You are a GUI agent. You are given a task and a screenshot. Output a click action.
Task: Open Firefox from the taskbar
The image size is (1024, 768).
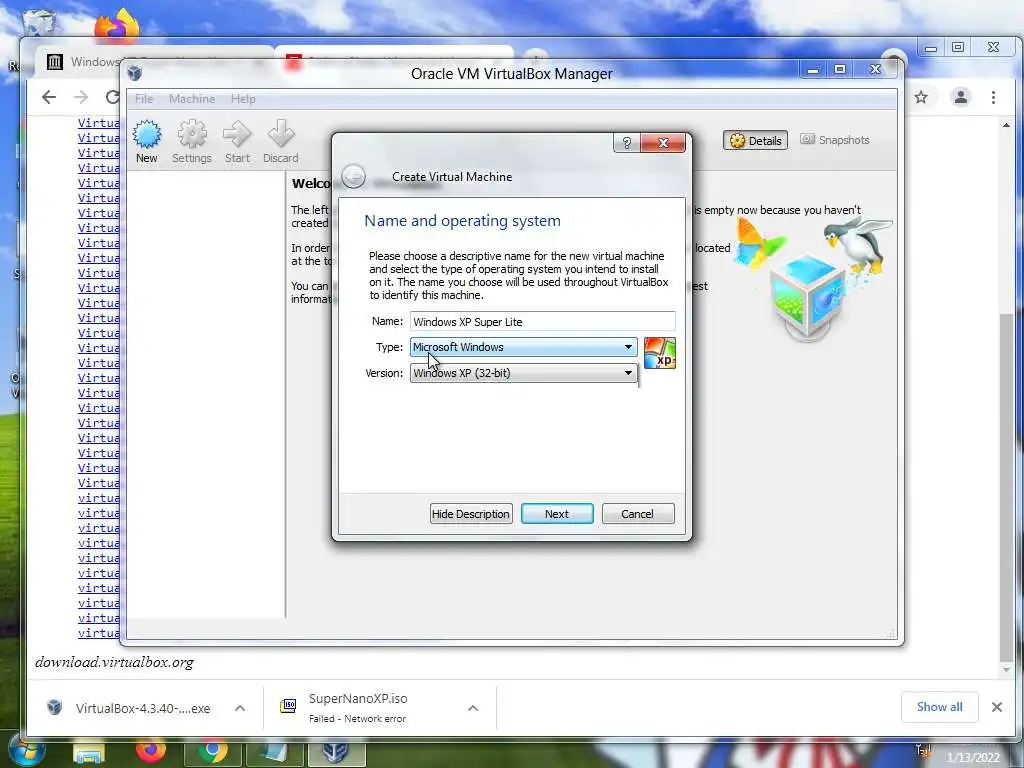click(x=150, y=752)
